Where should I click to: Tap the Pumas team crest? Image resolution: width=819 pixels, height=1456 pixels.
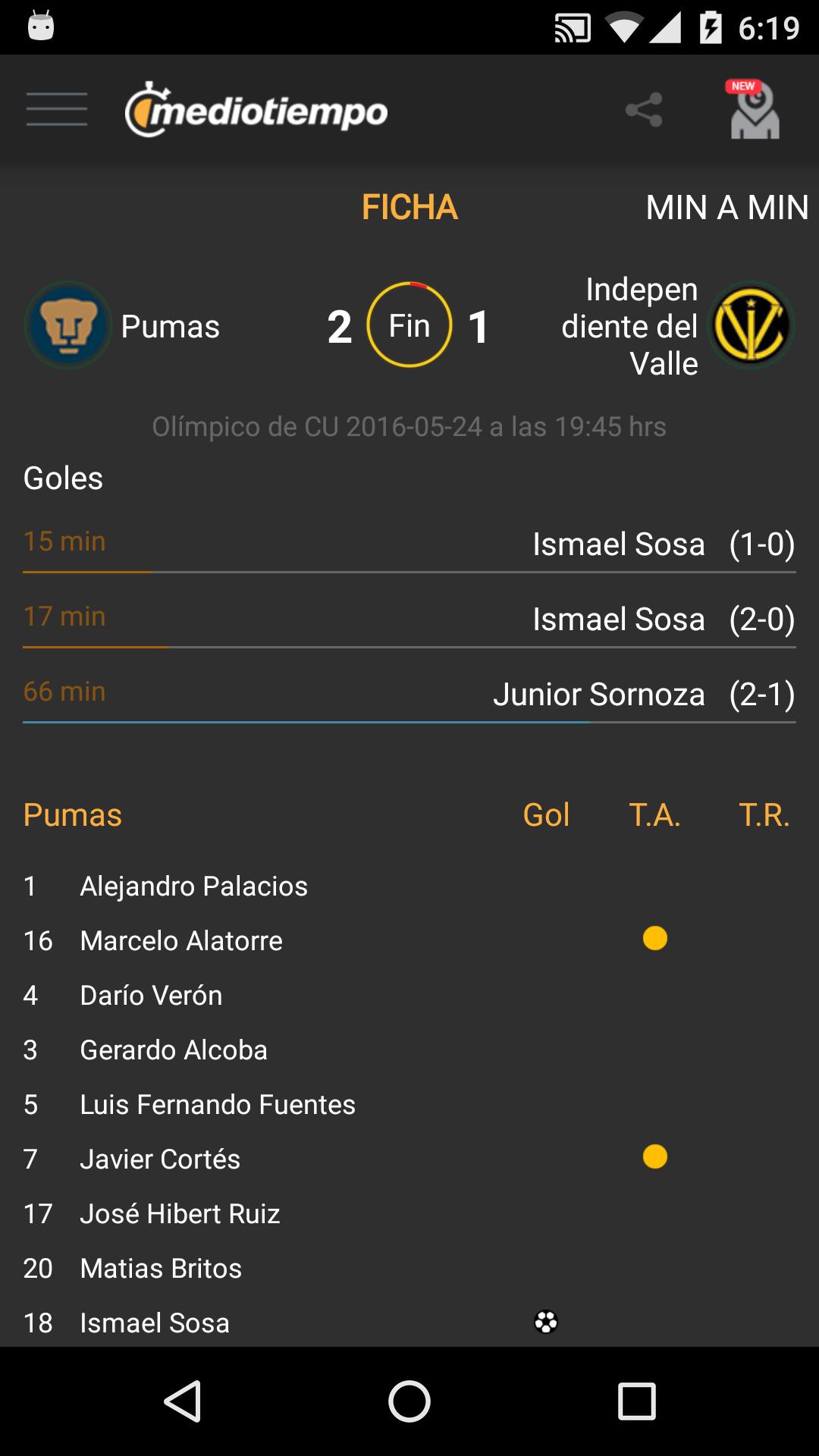pos(68,325)
